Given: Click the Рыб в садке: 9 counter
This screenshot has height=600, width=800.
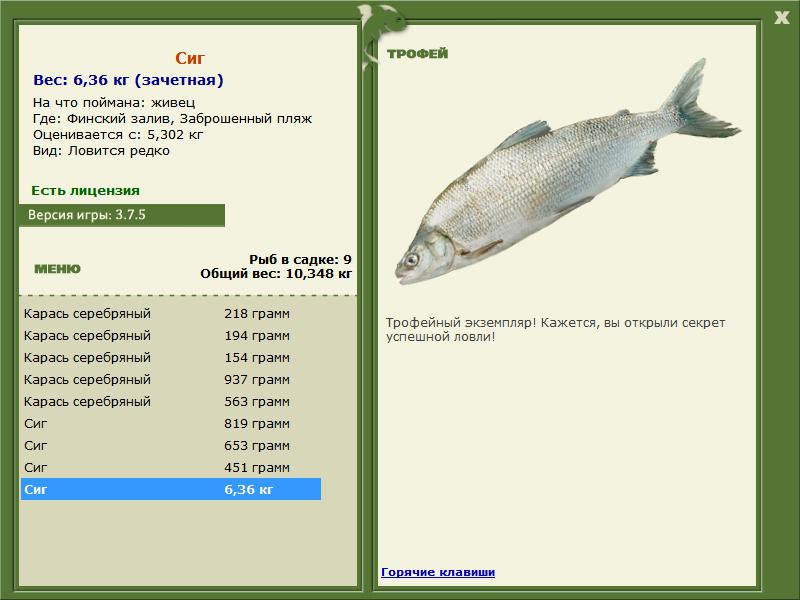Looking at the screenshot, I should click(x=301, y=259).
